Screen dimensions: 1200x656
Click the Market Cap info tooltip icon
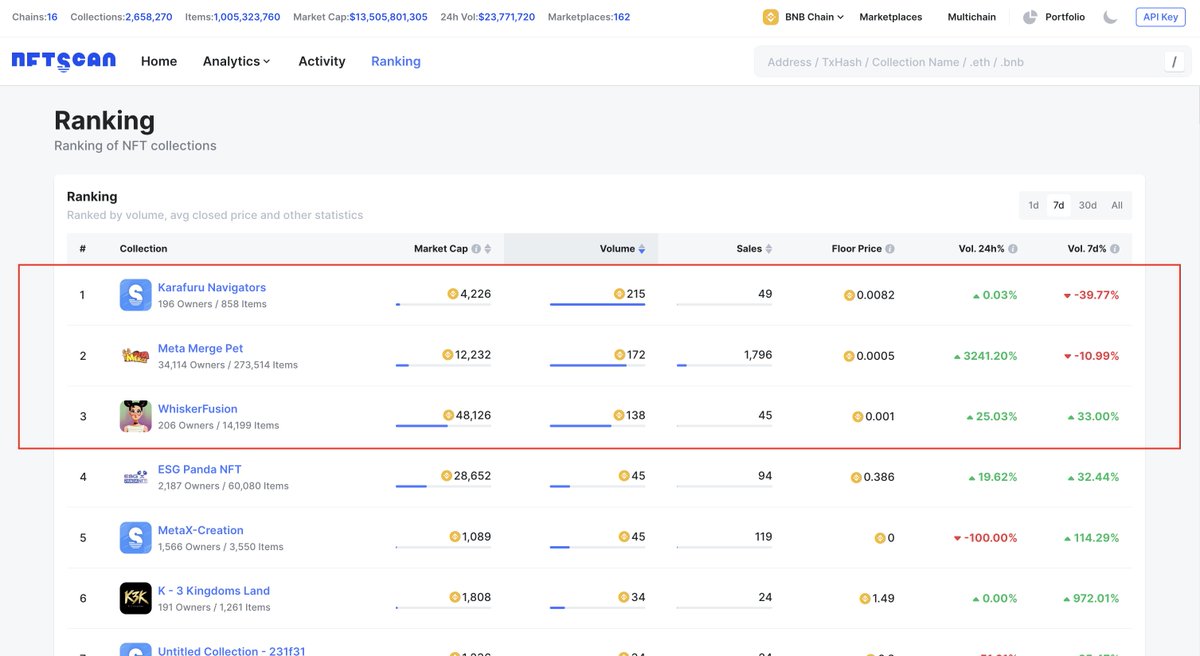[x=478, y=248]
